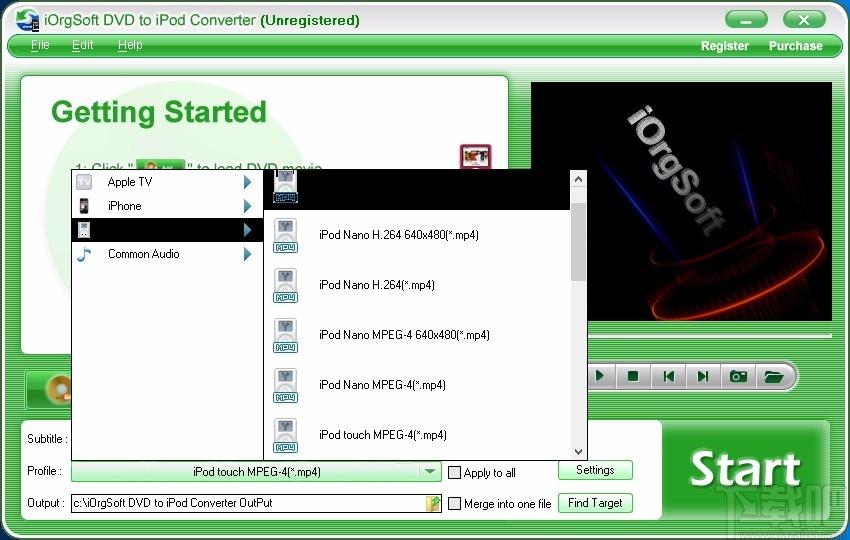Image resolution: width=850 pixels, height=540 pixels.
Task: Choose Common Audio in the profile menu
Action: tap(167, 254)
